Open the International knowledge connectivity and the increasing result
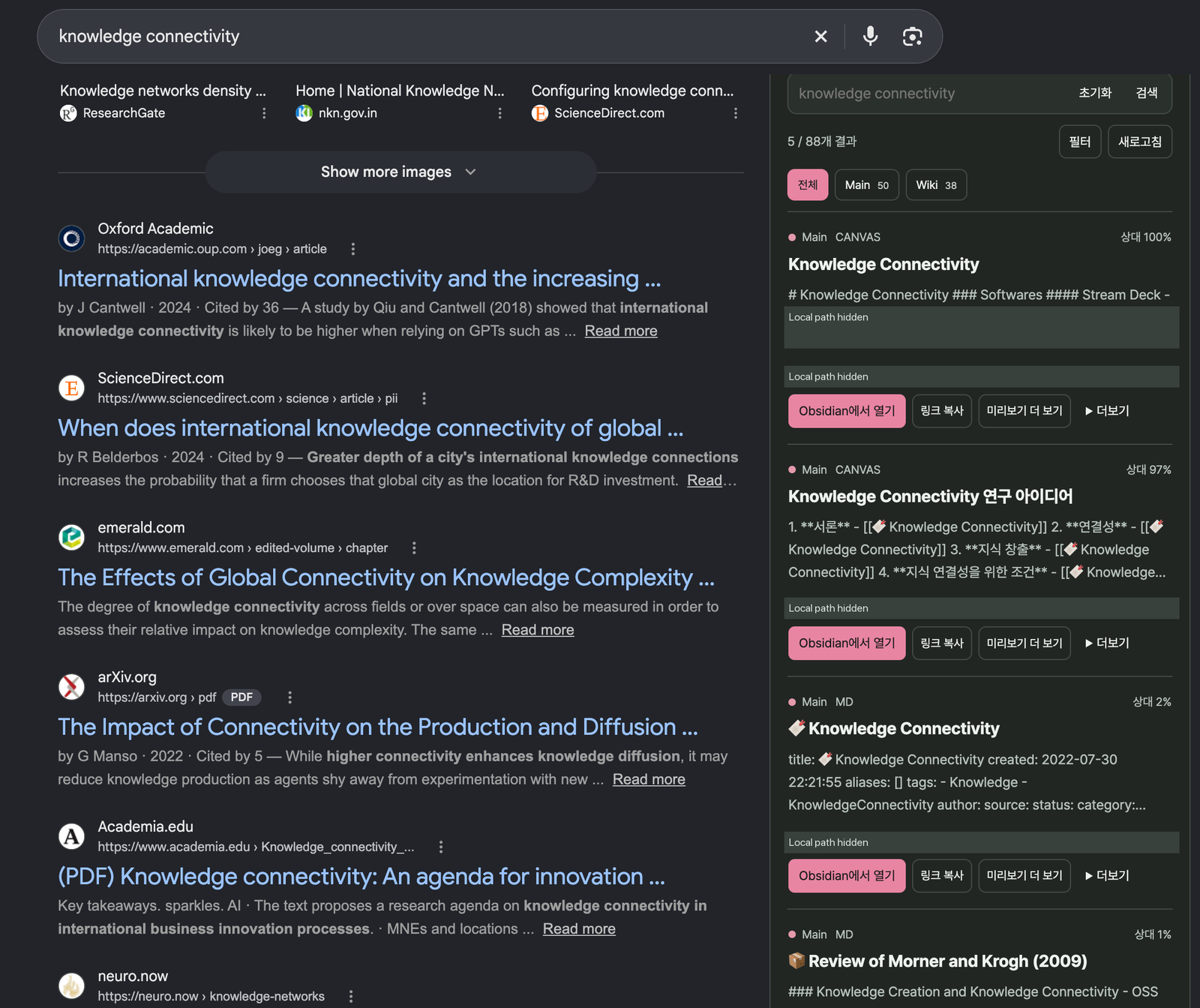1200x1008 pixels. coord(359,279)
